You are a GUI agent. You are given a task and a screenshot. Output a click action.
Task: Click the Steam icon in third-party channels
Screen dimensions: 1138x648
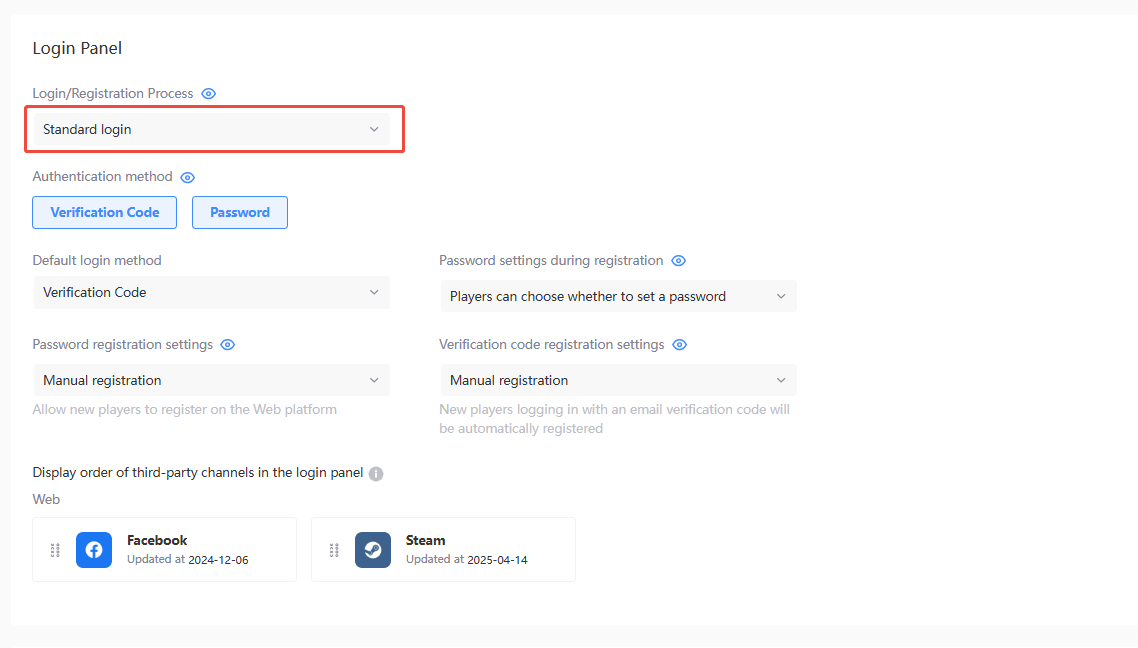pos(372,549)
